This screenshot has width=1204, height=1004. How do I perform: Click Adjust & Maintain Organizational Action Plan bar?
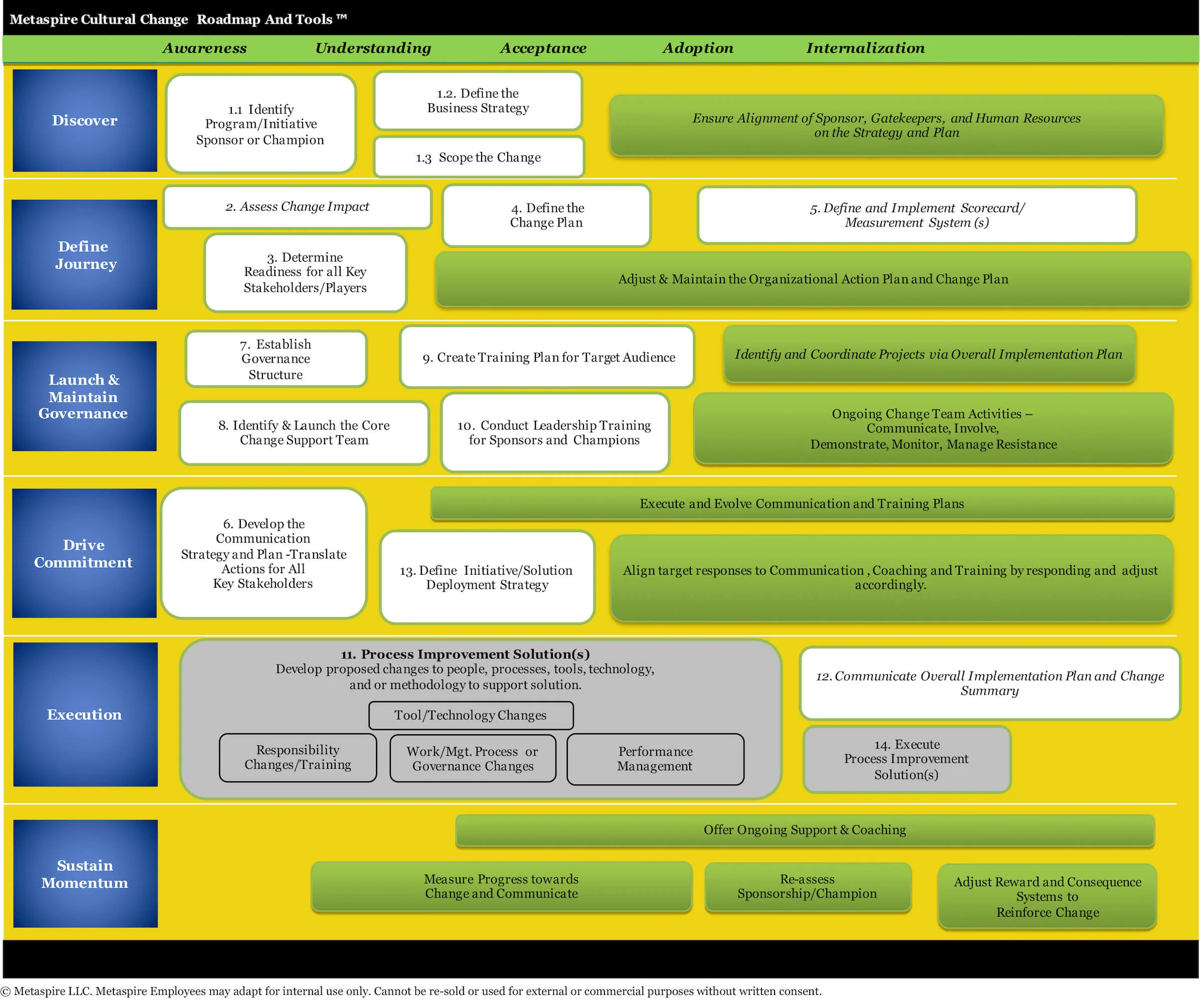point(813,279)
